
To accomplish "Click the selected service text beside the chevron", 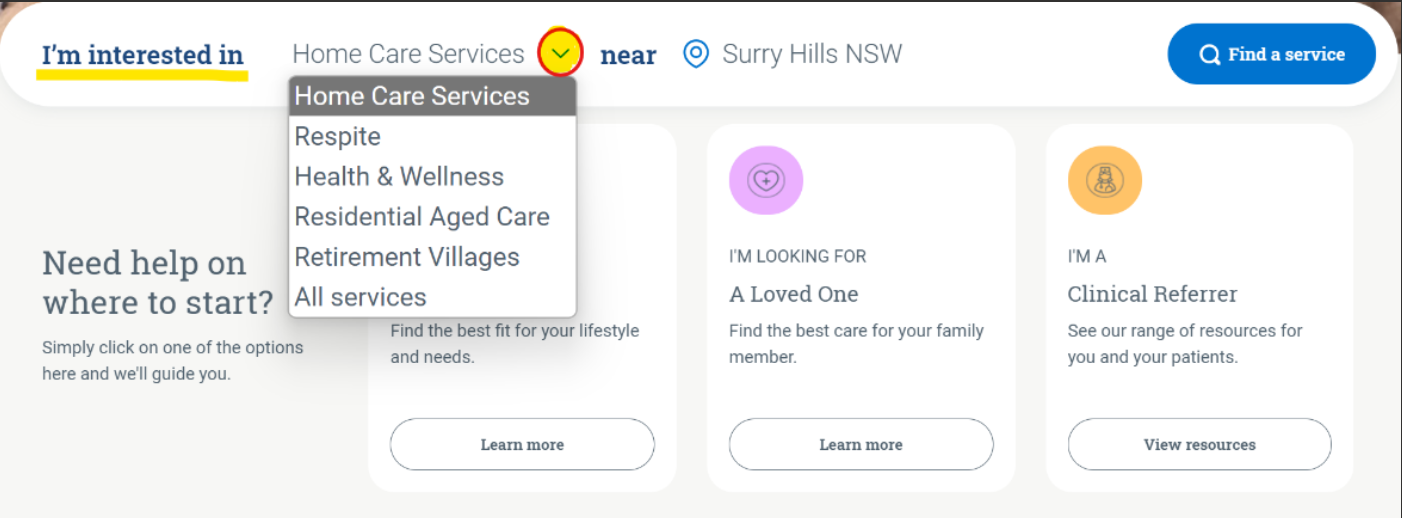I will click(408, 54).
